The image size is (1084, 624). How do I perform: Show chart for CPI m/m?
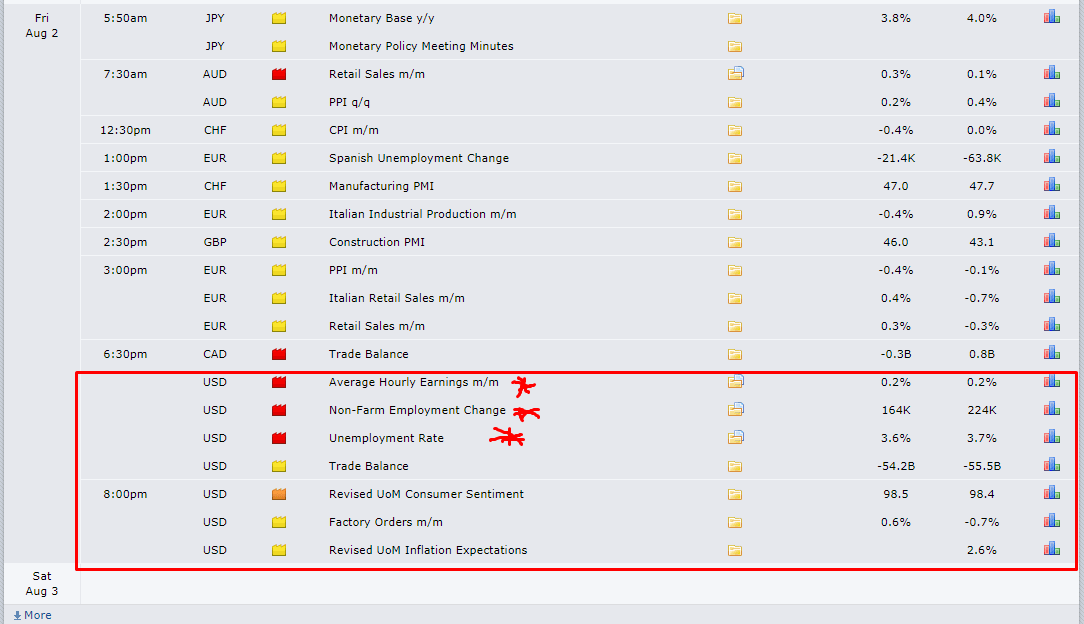pos(1052,129)
